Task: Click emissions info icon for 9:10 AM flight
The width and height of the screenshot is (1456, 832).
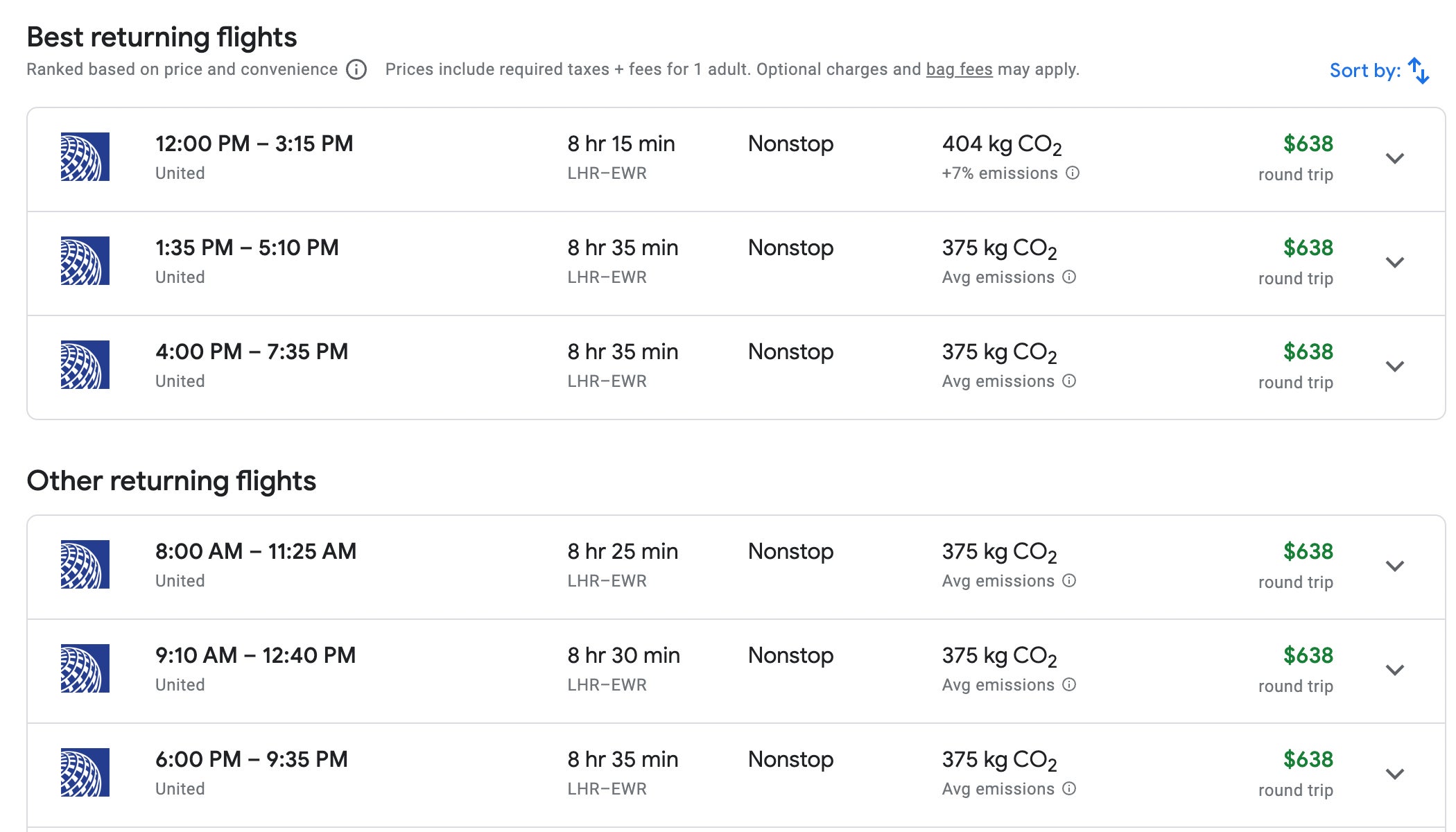Action: tap(1069, 685)
